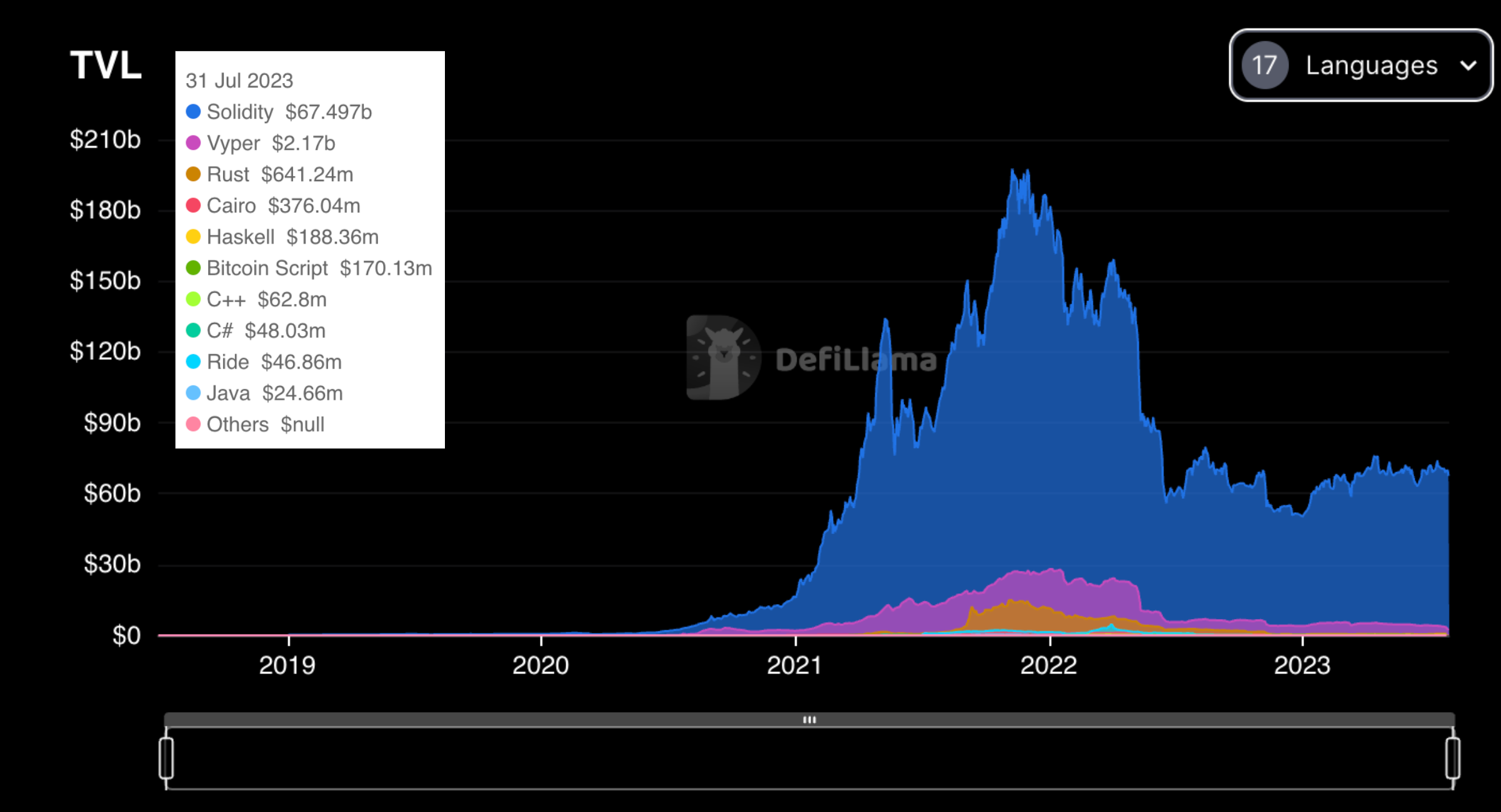Click the DefiLlama llama logo watermark
This screenshot has width=1501, height=812.
point(723,357)
